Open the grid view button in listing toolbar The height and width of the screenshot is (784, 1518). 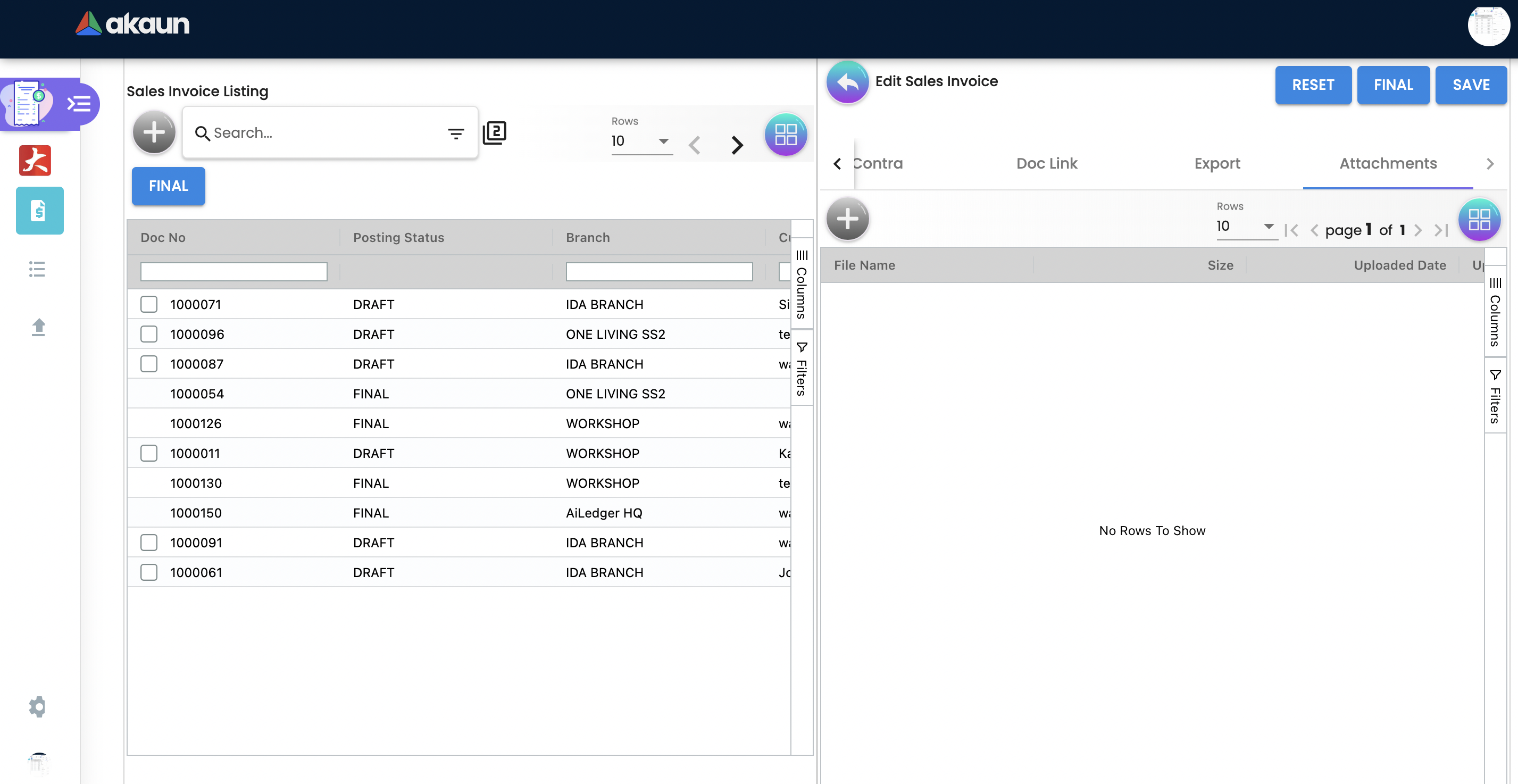[x=786, y=134]
